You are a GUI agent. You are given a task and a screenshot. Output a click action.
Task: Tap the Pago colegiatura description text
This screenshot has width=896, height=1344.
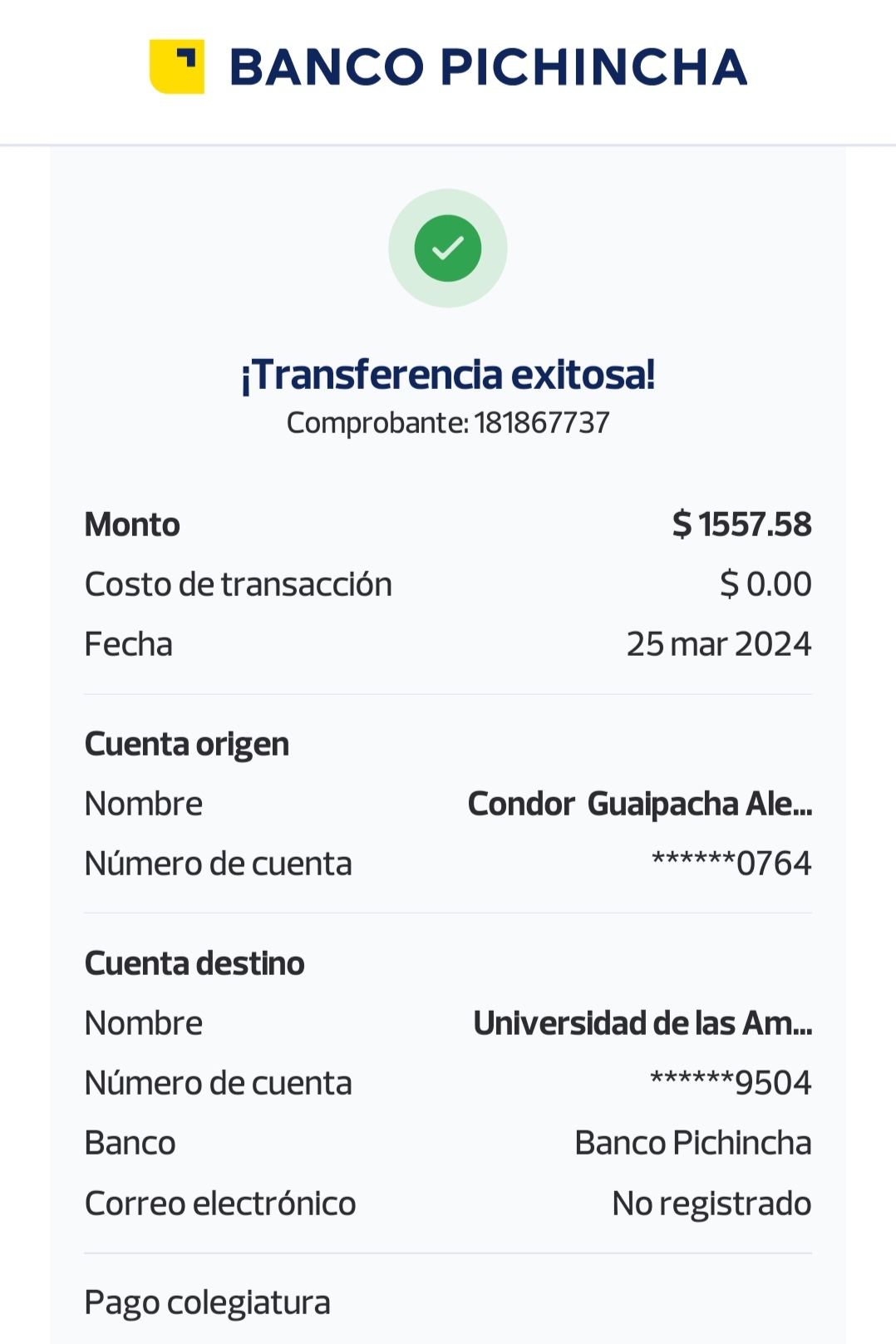click(208, 1302)
